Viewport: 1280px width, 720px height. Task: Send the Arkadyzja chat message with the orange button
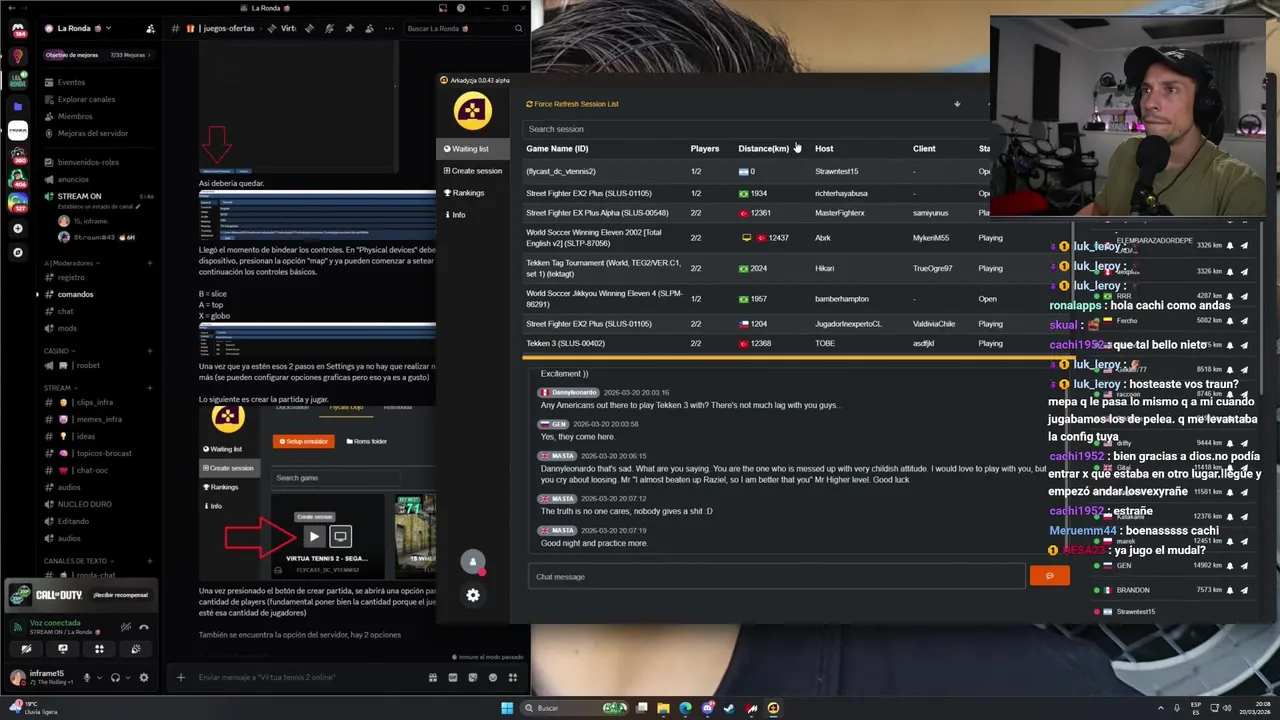[1050, 576]
